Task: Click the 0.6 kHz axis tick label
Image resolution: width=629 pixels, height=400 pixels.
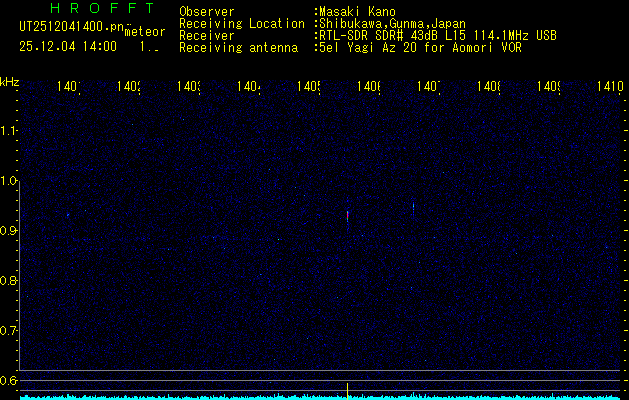Action: [x=8, y=380]
